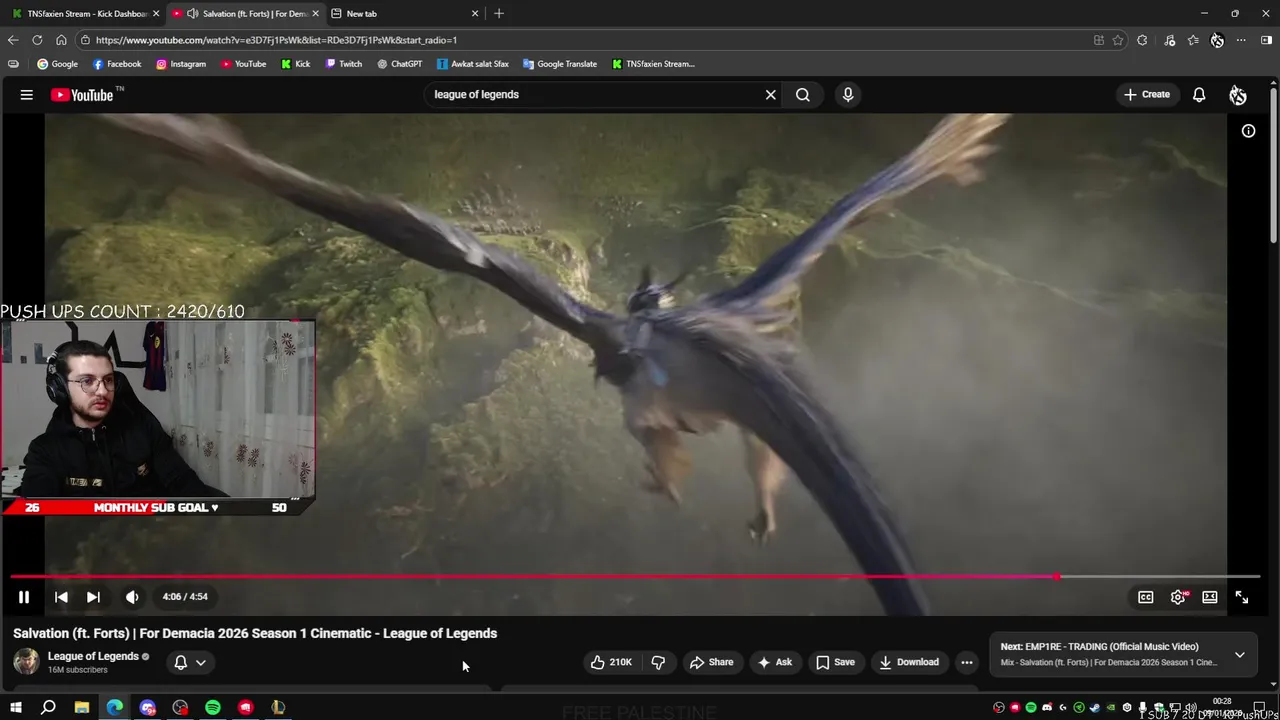The height and width of the screenshot is (720, 1280).
Task: Open browser settings and more menu
Action: pos(1241,40)
